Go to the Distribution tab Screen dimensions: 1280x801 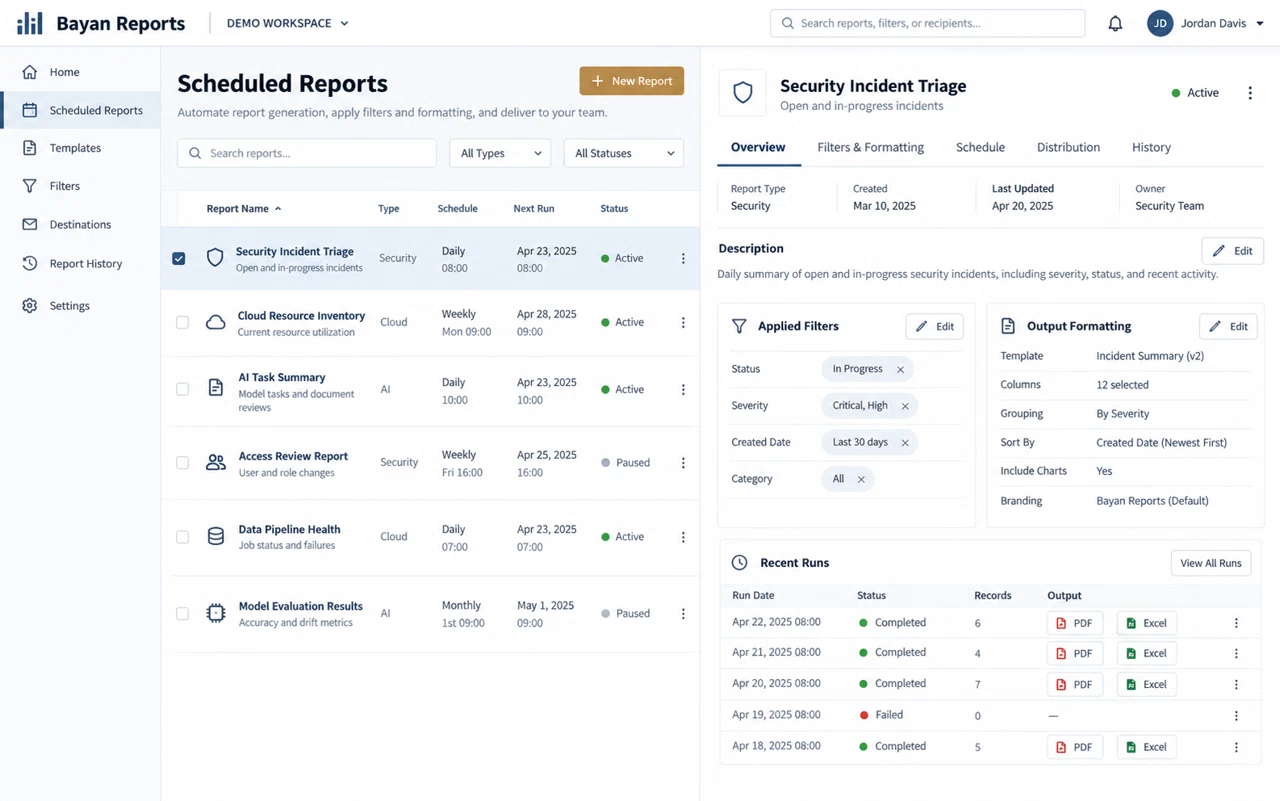tap(1068, 147)
